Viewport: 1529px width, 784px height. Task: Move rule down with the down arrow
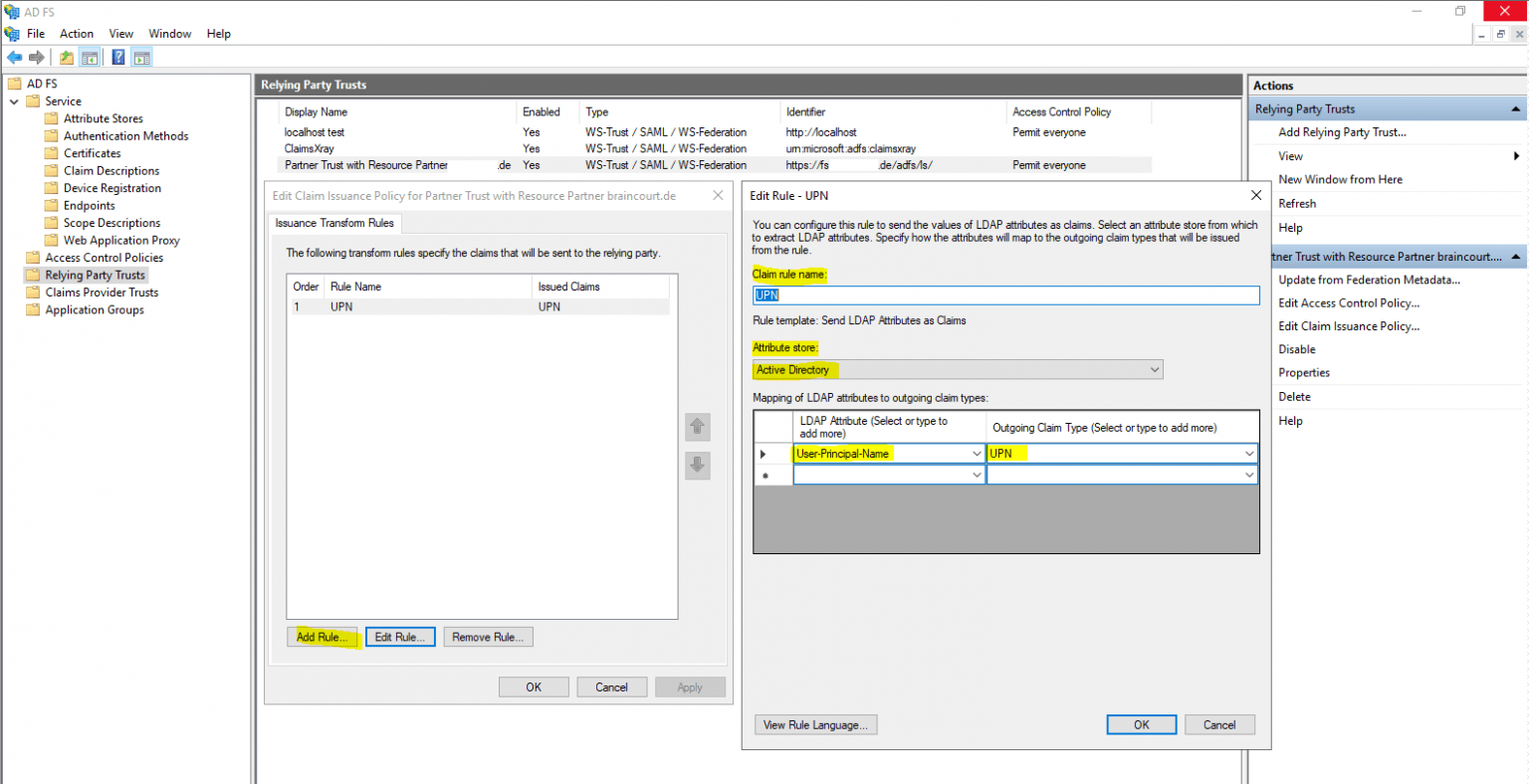point(698,465)
